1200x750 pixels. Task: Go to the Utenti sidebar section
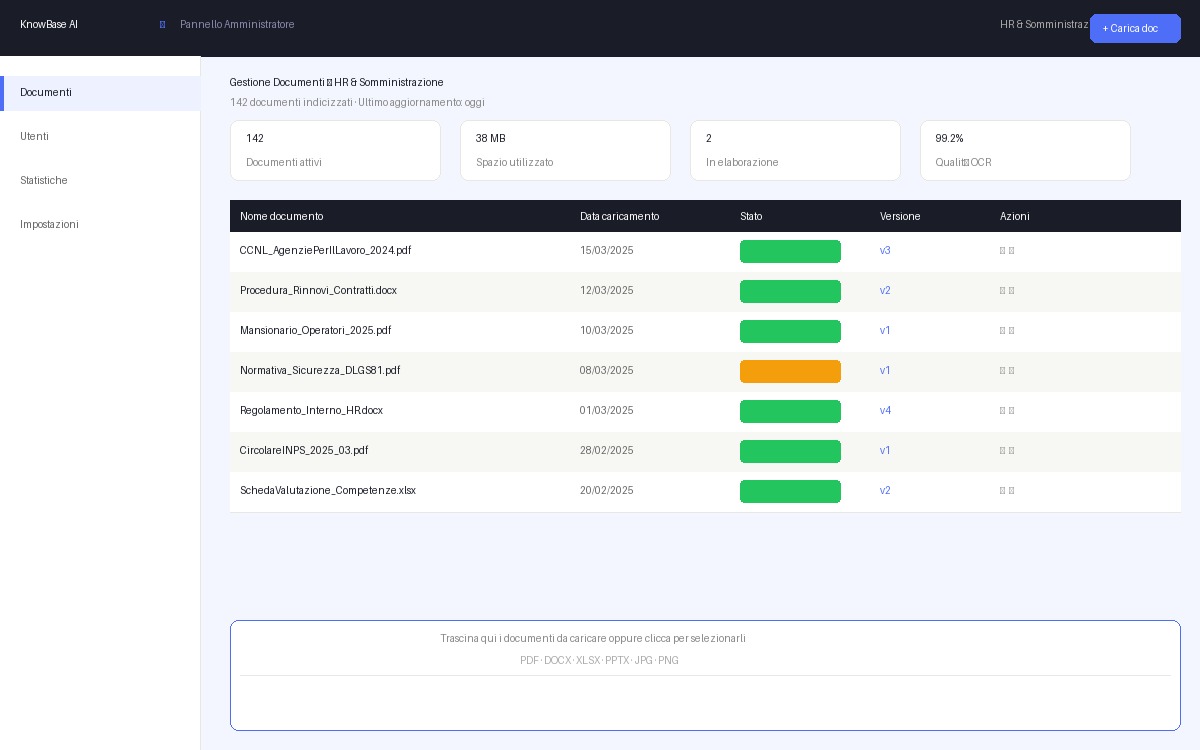tap(35, 137)
